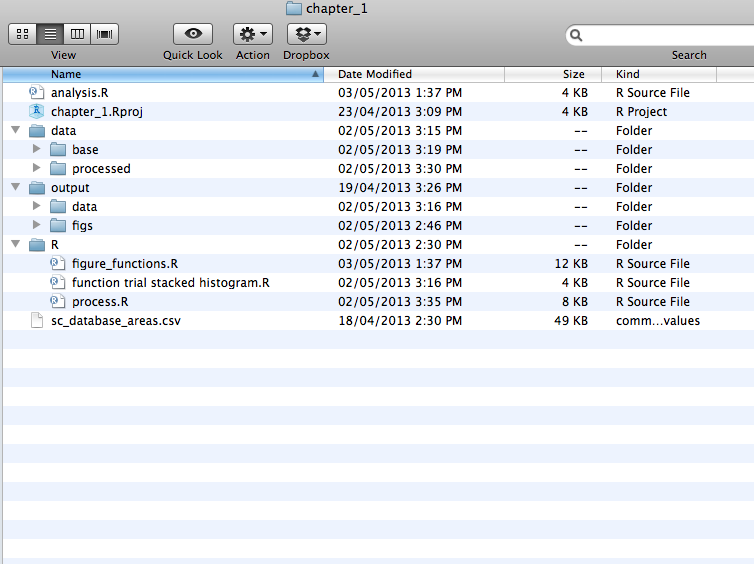754x564 pixels.
Task: Click the magnifier icon in search
Action: 576,35
